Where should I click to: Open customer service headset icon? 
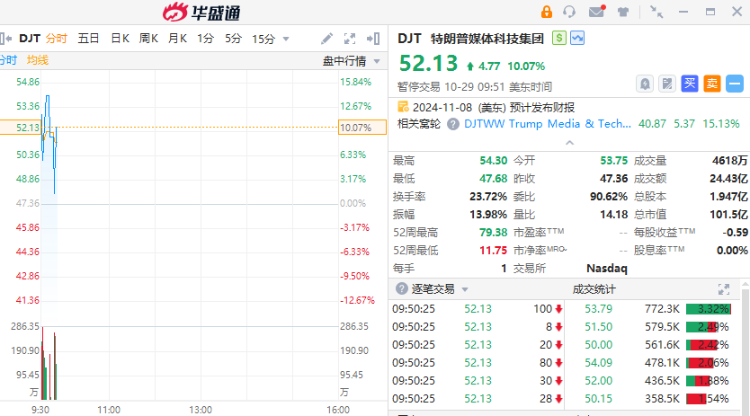(569, 11)
